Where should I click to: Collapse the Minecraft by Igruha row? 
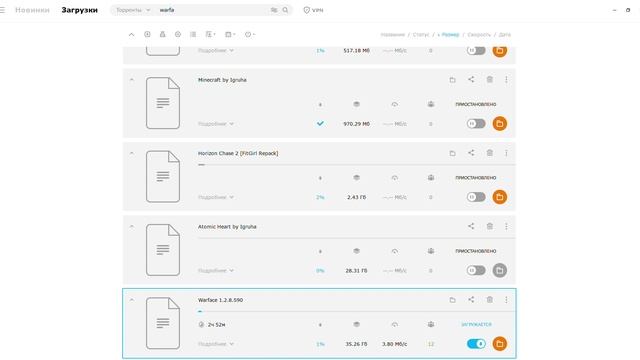coord(131,80)
